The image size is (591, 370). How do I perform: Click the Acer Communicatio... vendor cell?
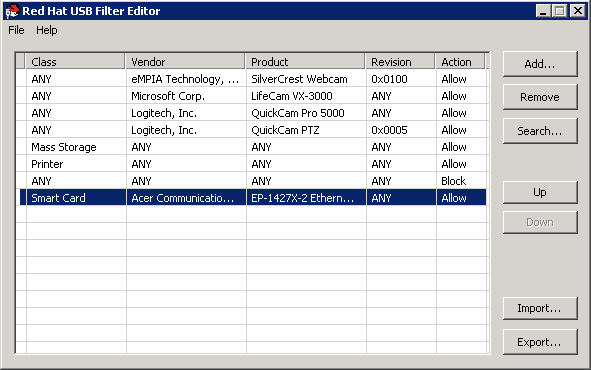point(186,198)
